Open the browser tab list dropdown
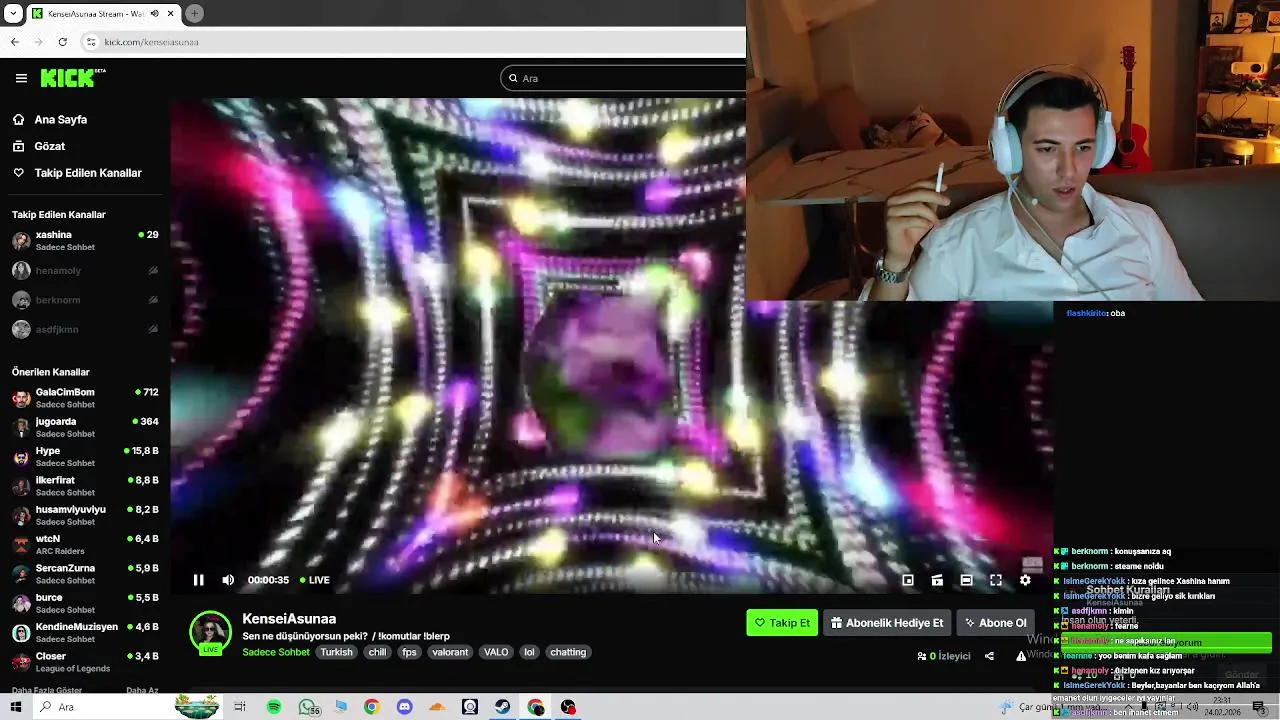Screen dimensions: 1280x720 click(x=13, y=13)
